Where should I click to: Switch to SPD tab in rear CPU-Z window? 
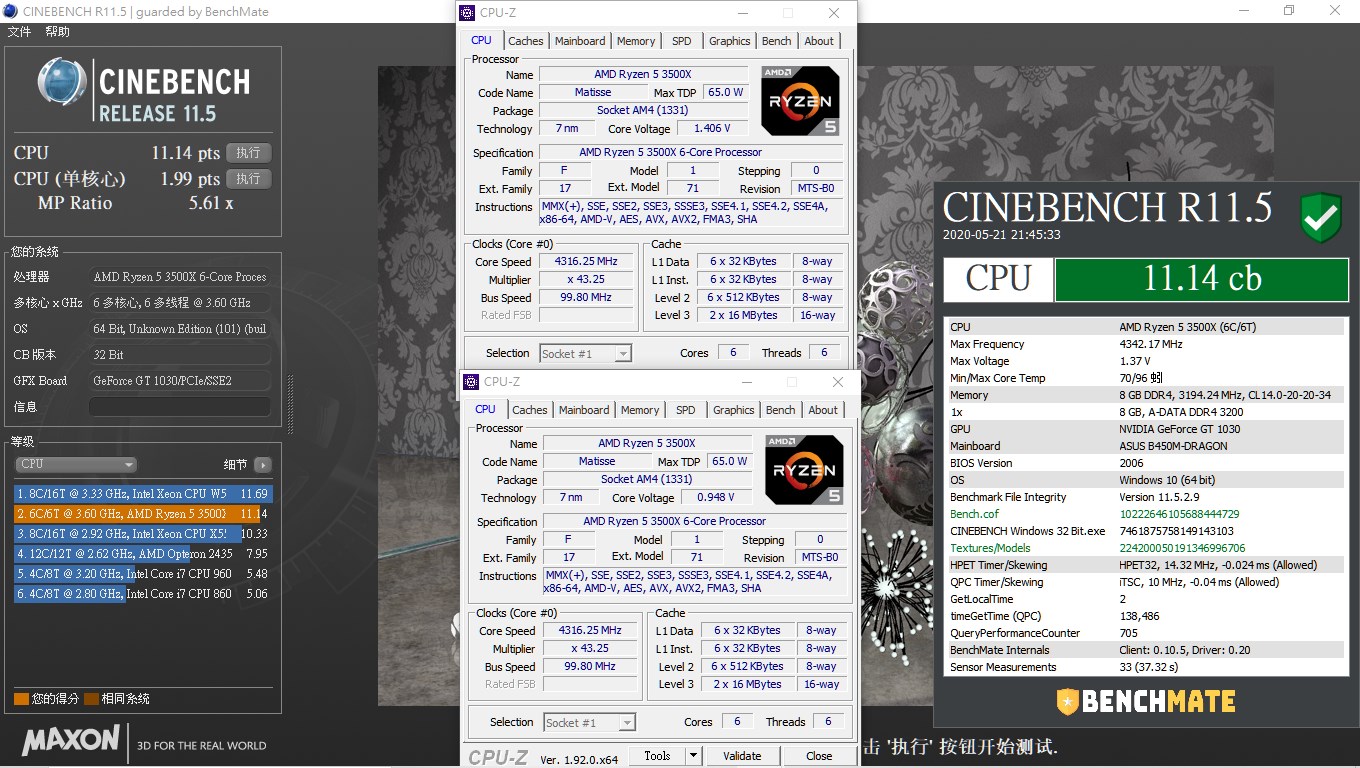pos(682,41)
